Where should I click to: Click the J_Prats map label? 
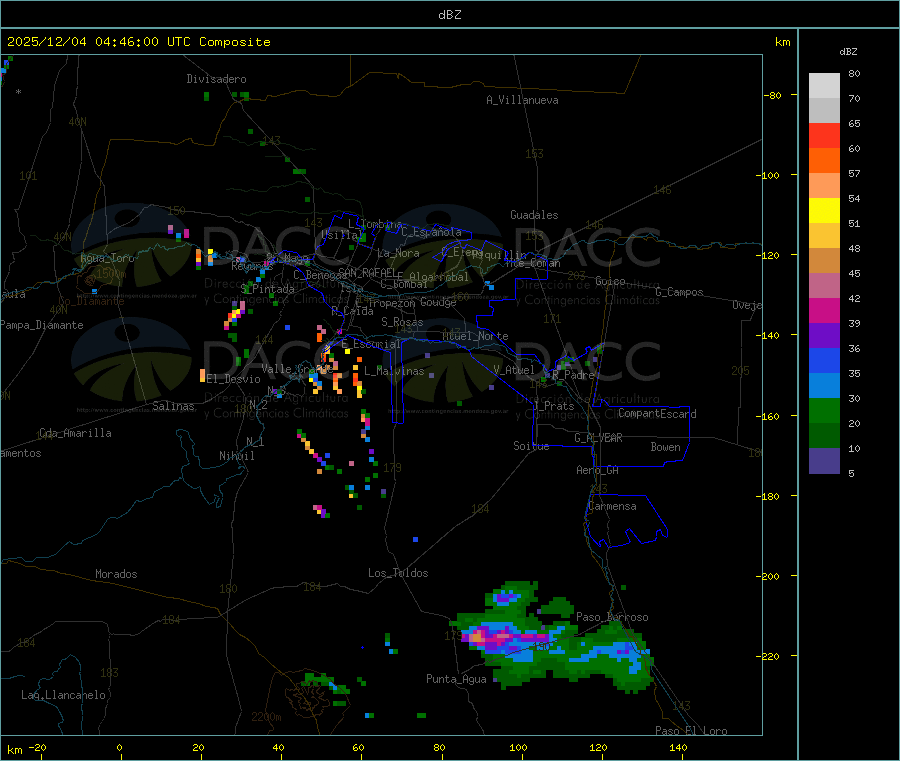tap(554, 406)
